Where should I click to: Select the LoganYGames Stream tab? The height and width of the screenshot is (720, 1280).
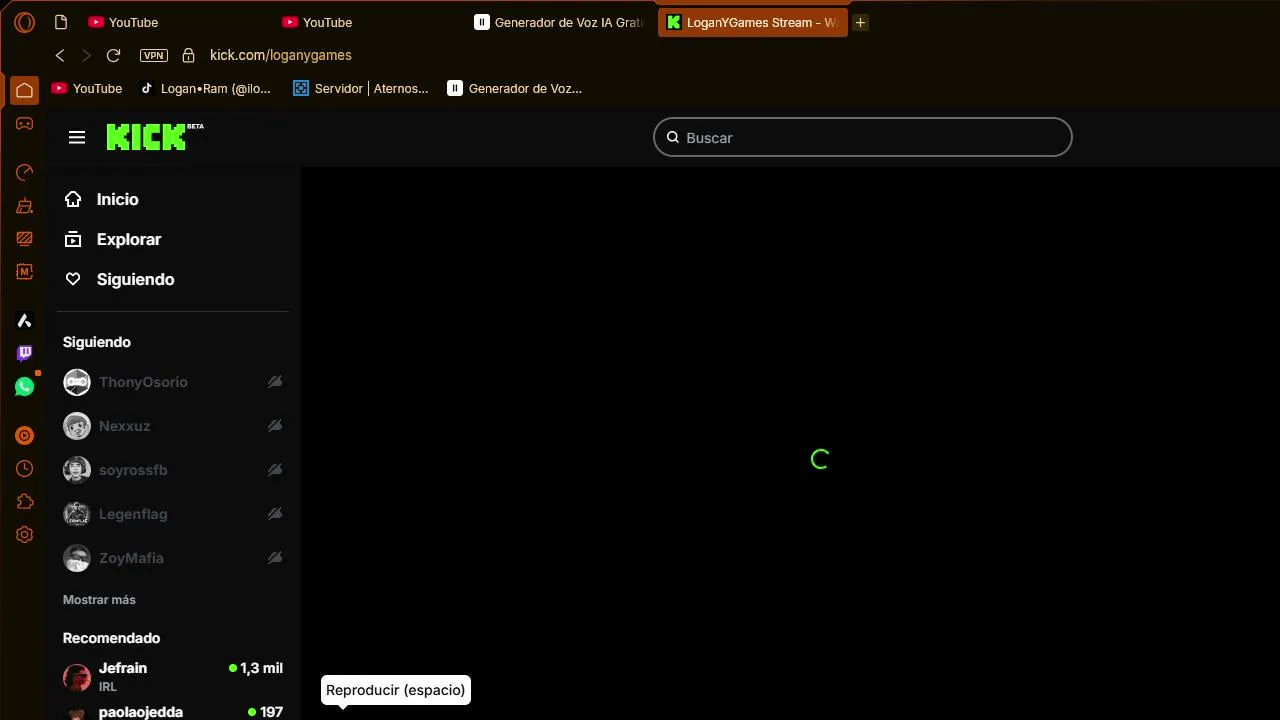752,22
